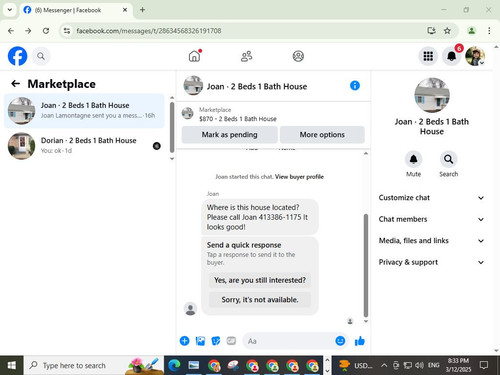Click the chat message scrollbar
This screenshot has width=500, height=375.
[x=366, y=265]
